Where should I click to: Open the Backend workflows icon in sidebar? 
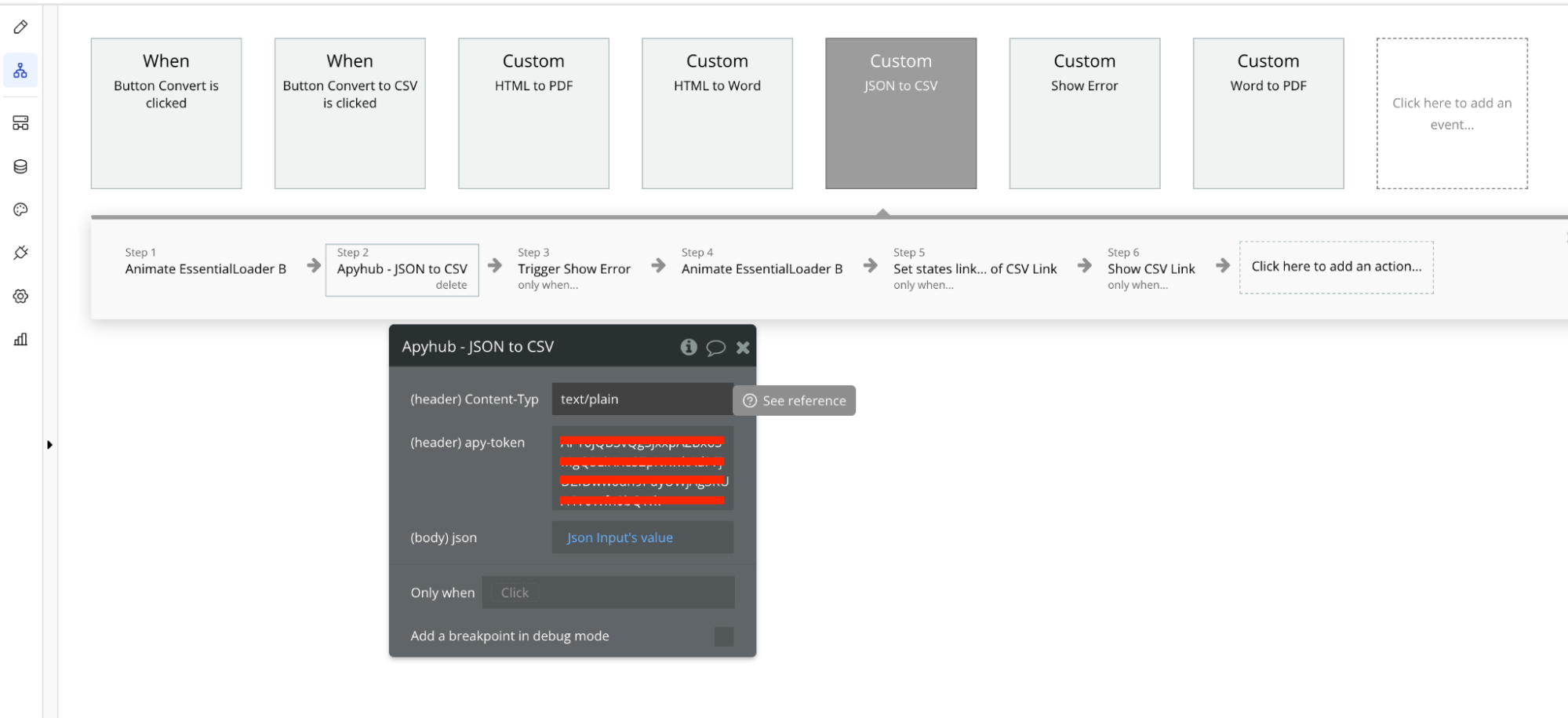(21, 123)
